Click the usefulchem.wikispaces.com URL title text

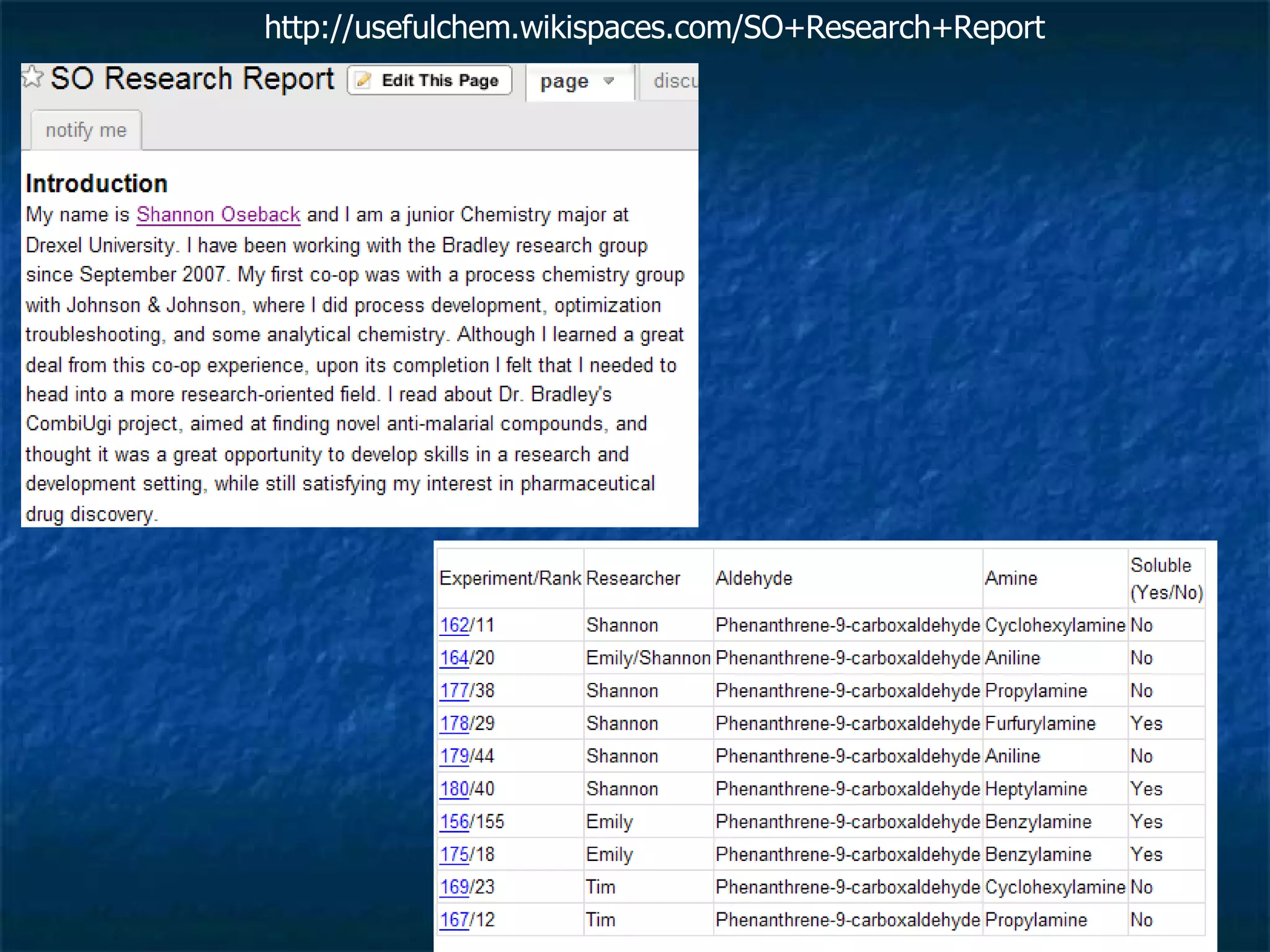click(x=654, y=27)
